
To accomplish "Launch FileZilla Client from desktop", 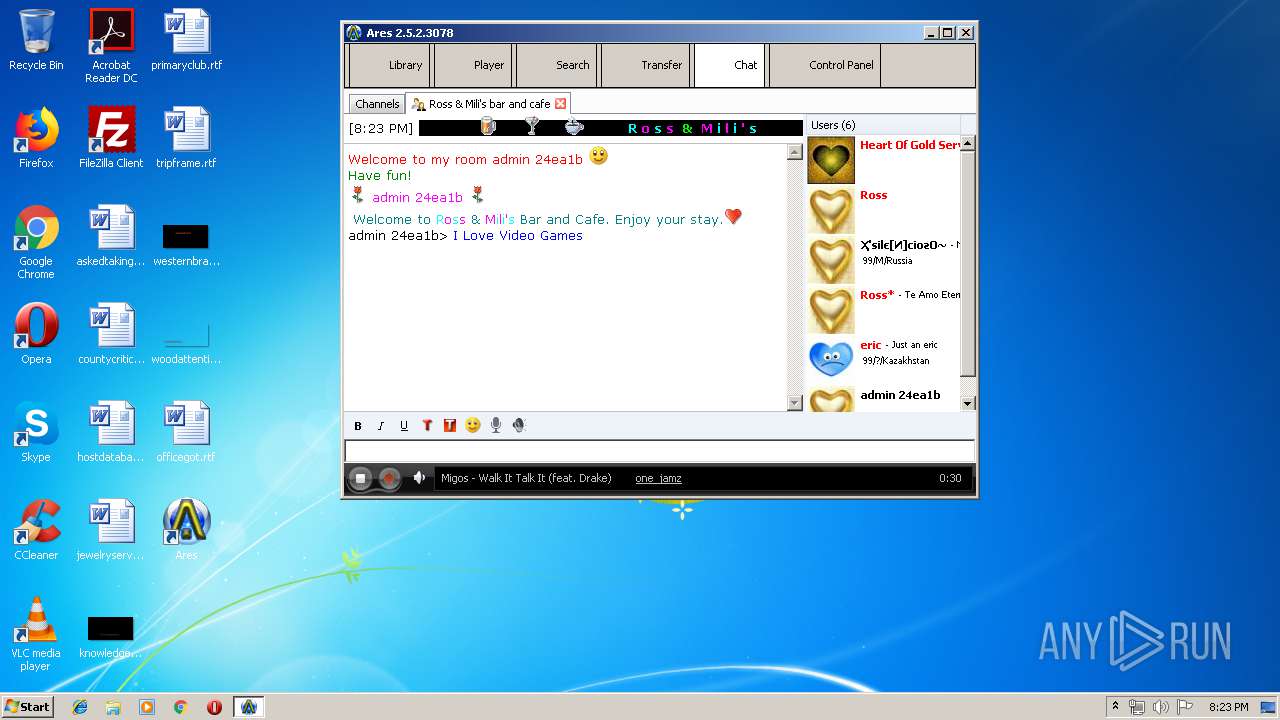I will click(x=111, y=138).
